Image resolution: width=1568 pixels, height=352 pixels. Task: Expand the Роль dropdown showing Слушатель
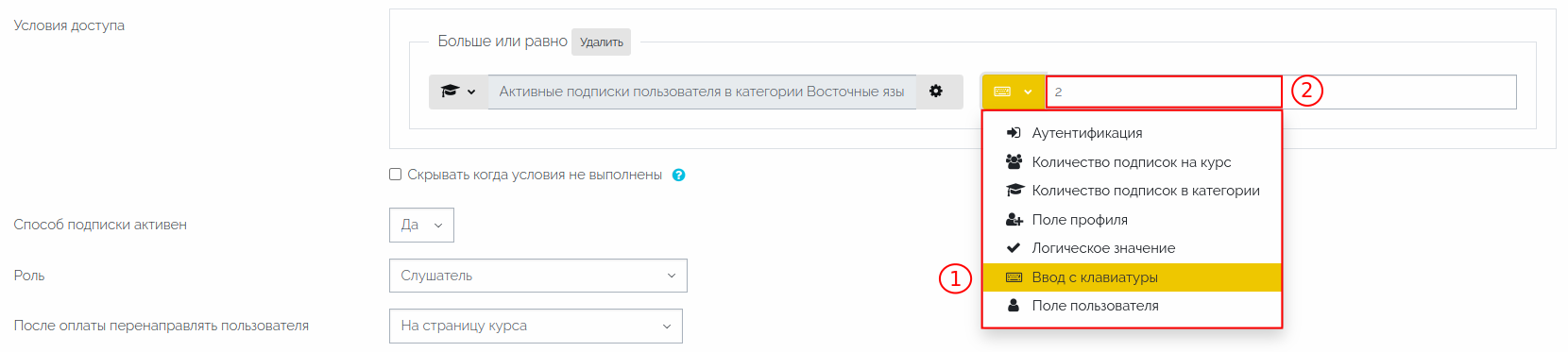[537, 276]
